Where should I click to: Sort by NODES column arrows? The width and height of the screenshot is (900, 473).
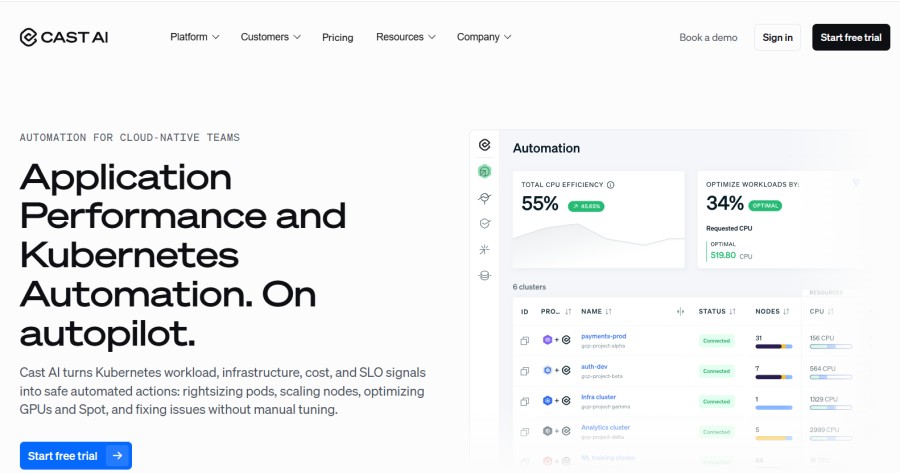[x=786, y=312]
